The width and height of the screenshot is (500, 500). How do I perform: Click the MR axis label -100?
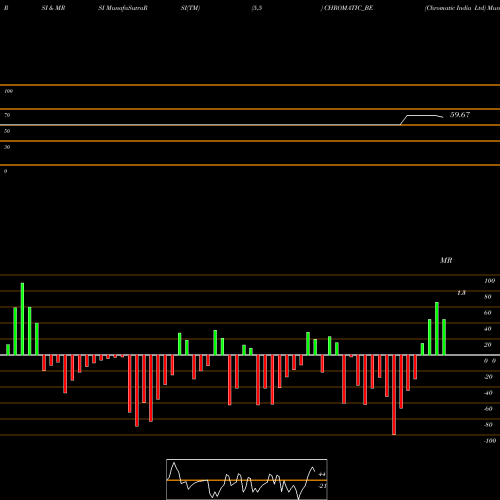coord(490,441)
